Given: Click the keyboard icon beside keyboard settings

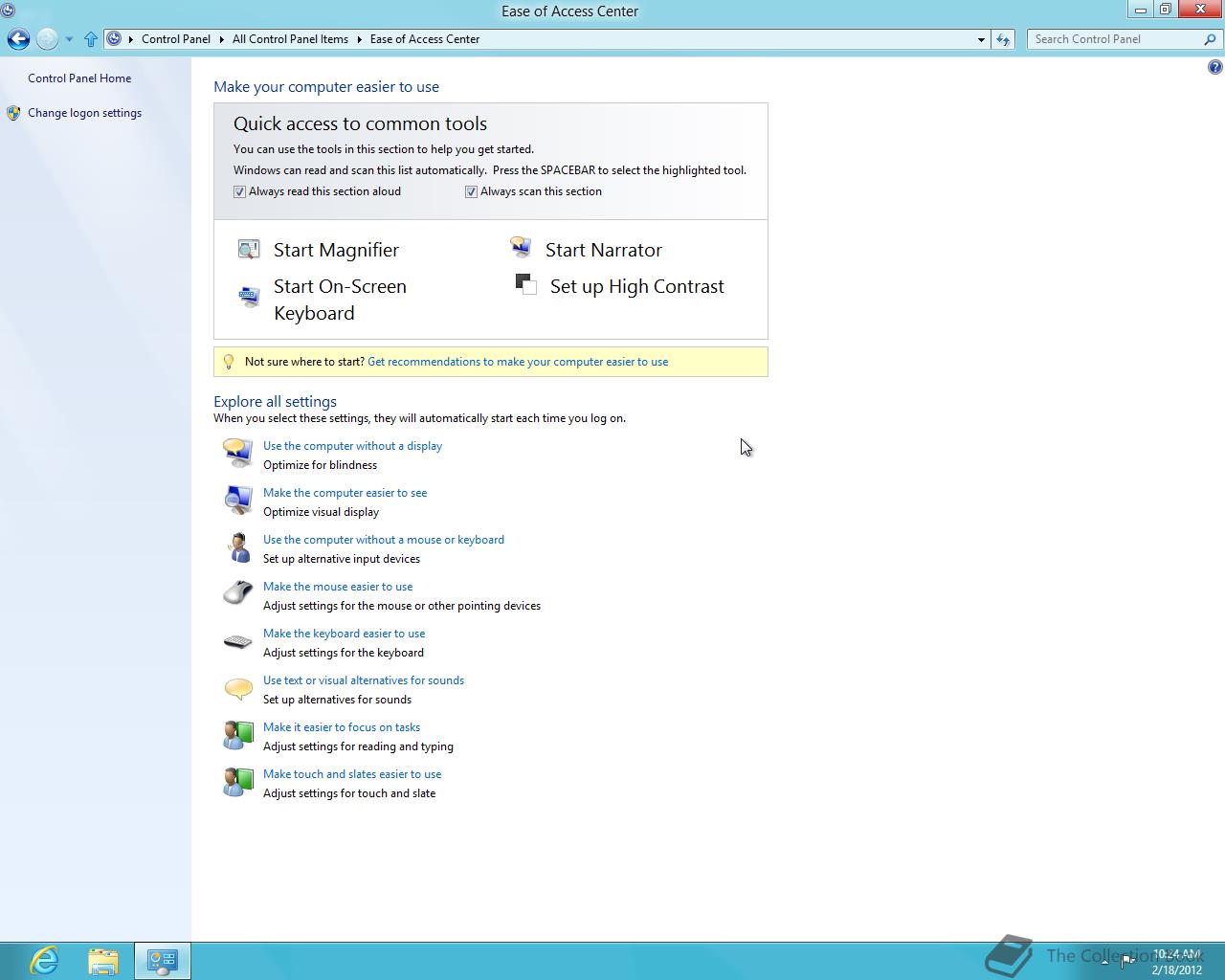Looking at the screenshot, I should tap(237, 640).
